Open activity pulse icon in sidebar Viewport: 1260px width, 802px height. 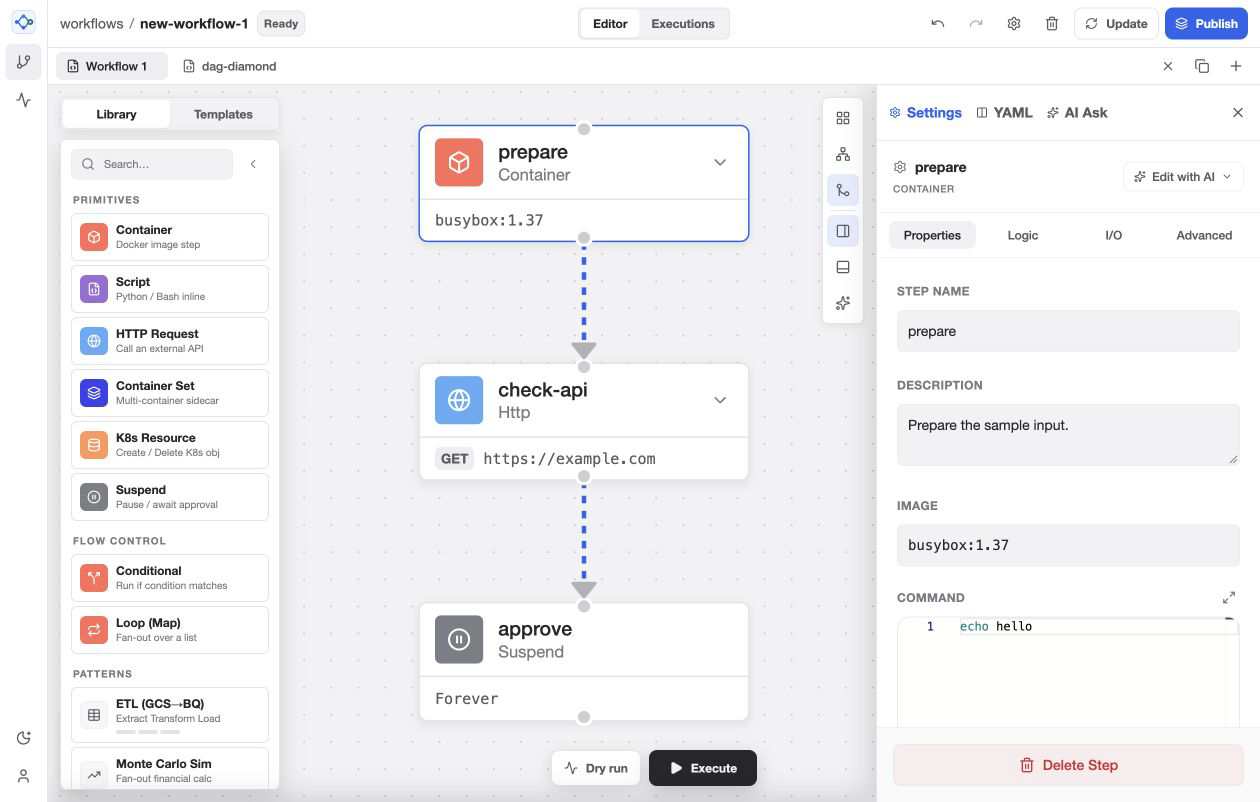tap(24, 100)
